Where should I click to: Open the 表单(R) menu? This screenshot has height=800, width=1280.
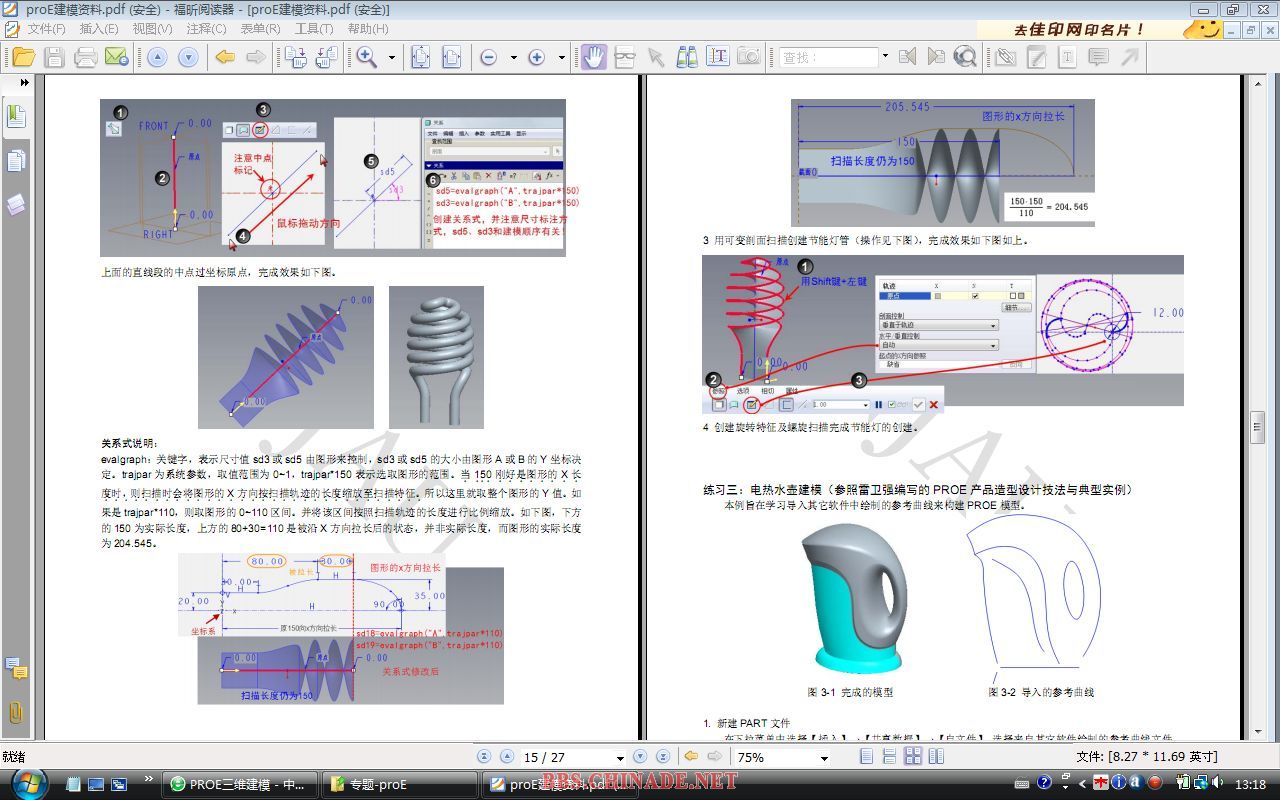click(260, 29)
